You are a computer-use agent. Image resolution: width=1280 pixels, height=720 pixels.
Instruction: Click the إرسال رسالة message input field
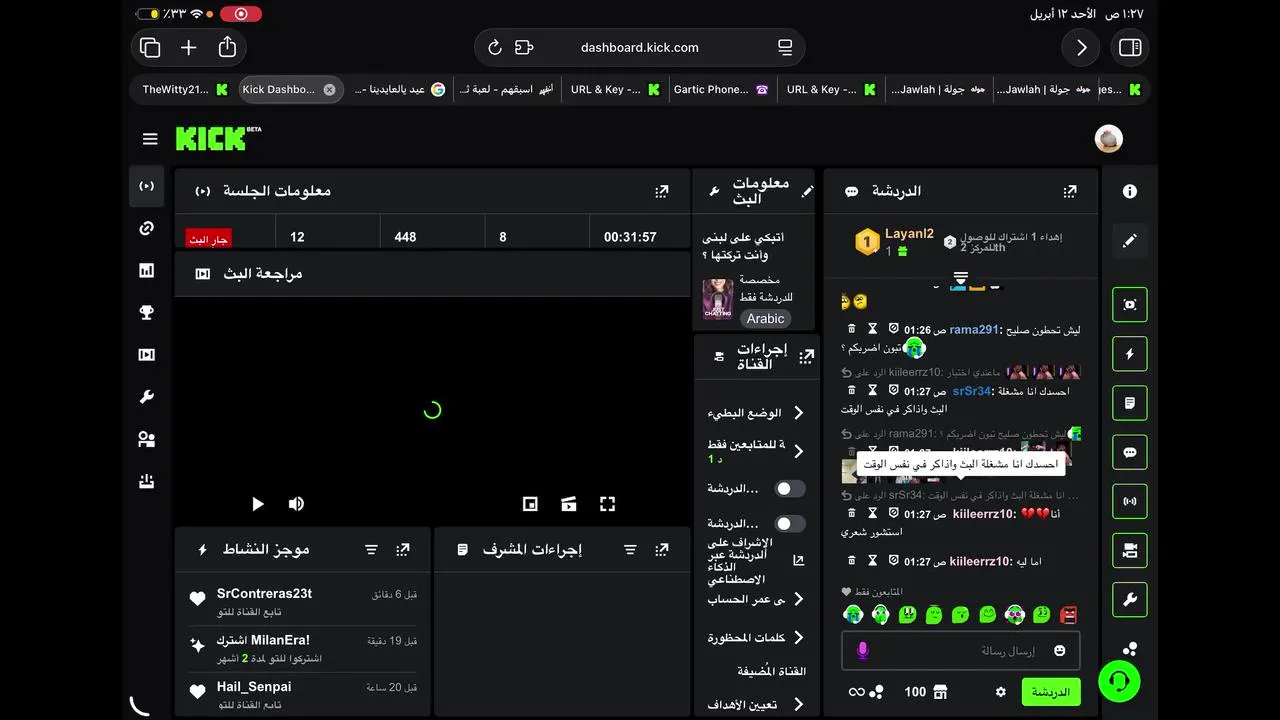[960, 651]
